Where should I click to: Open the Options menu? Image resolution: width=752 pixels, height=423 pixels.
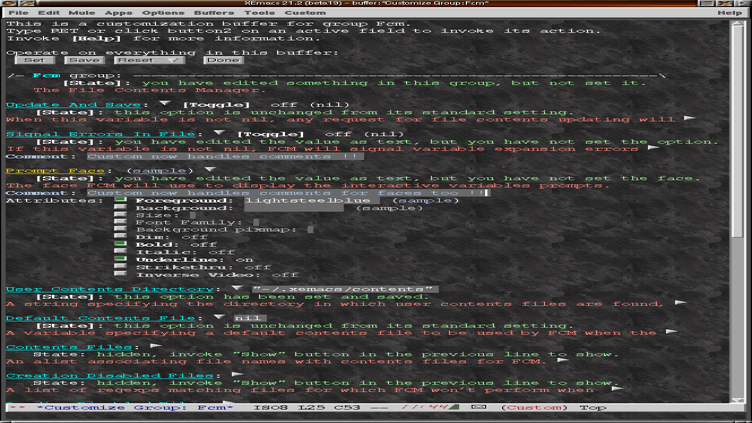tap(163, 12)
